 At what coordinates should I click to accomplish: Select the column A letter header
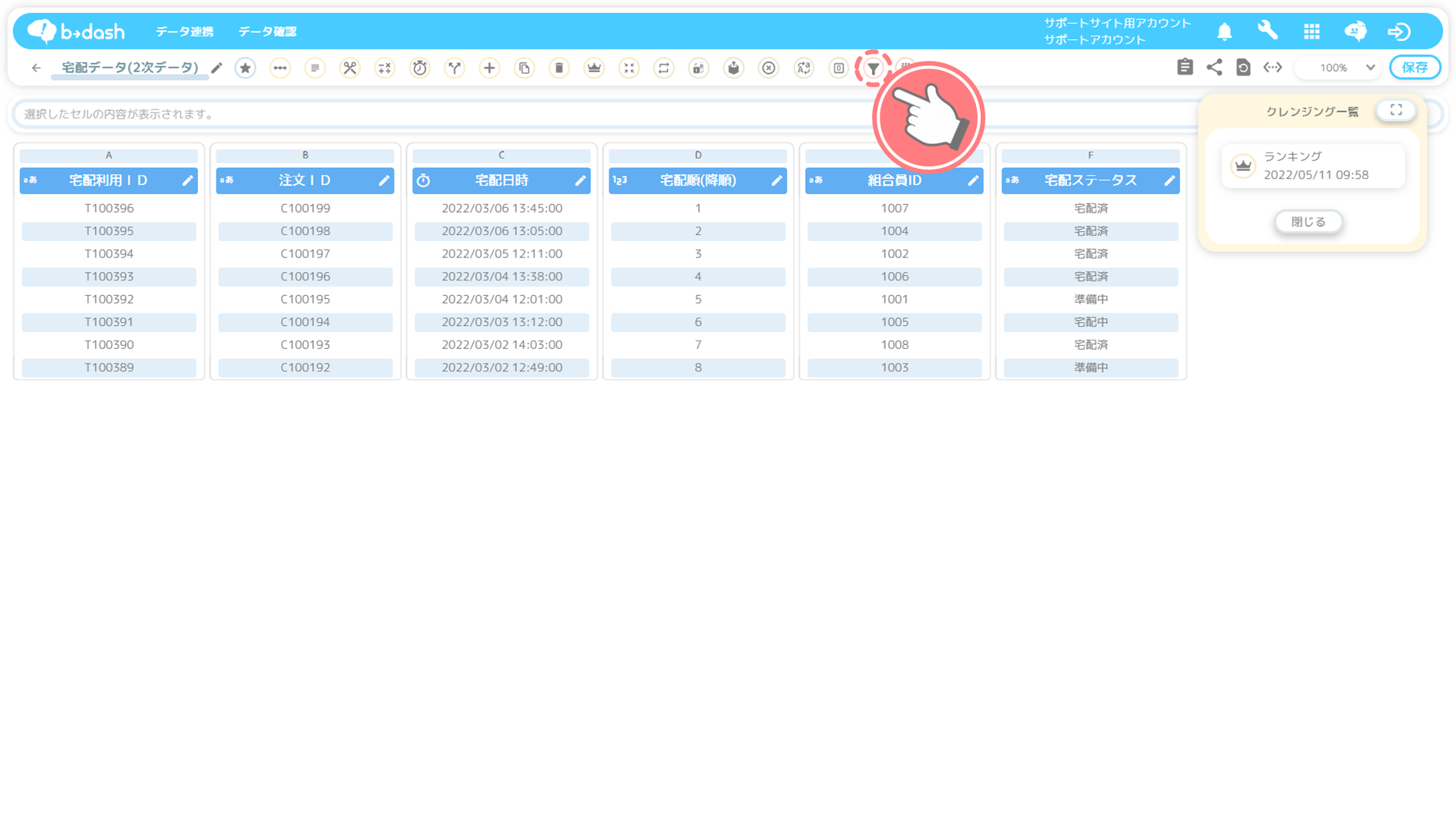coord(109,156)
